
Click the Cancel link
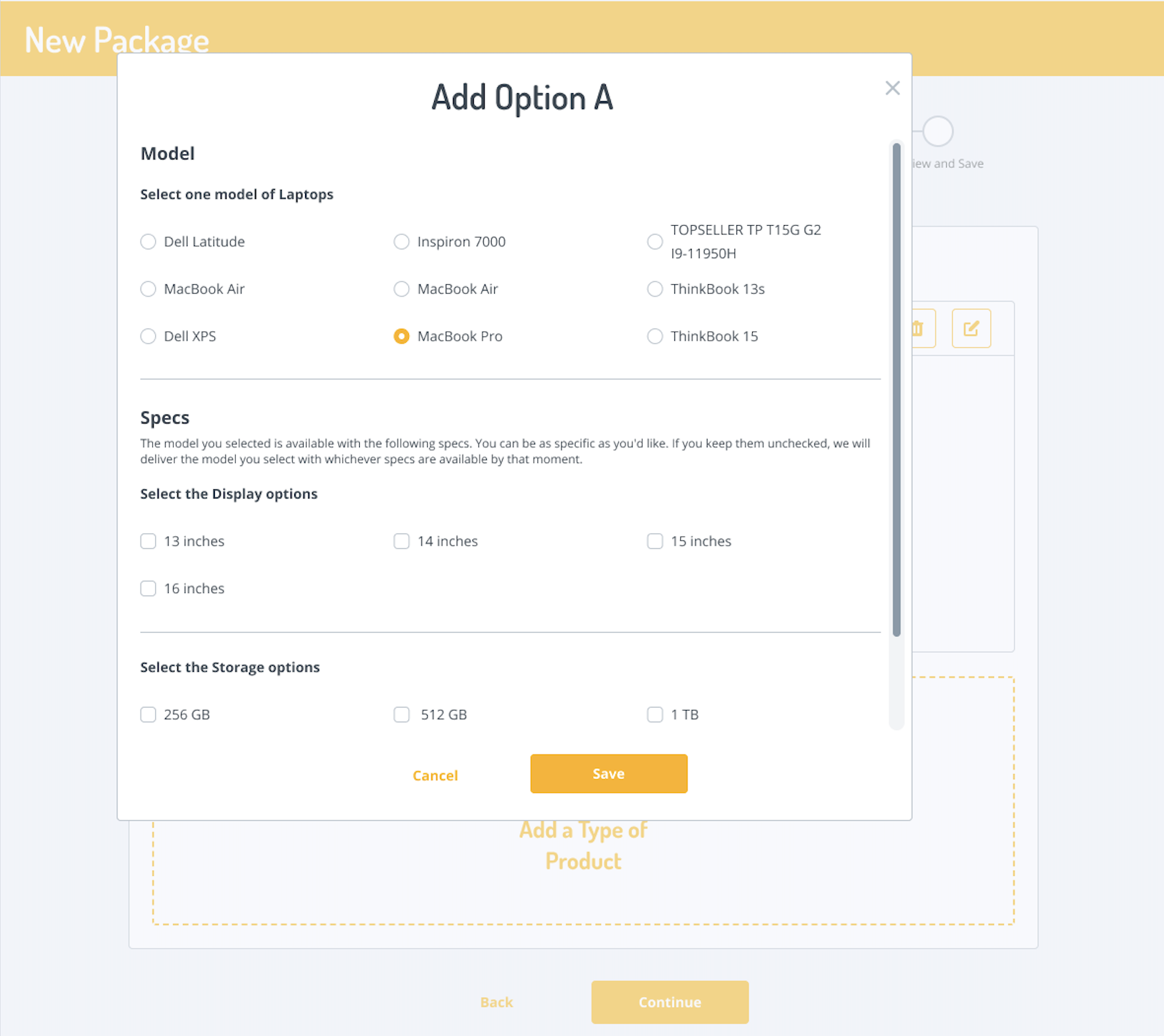(x=435, y=776)
